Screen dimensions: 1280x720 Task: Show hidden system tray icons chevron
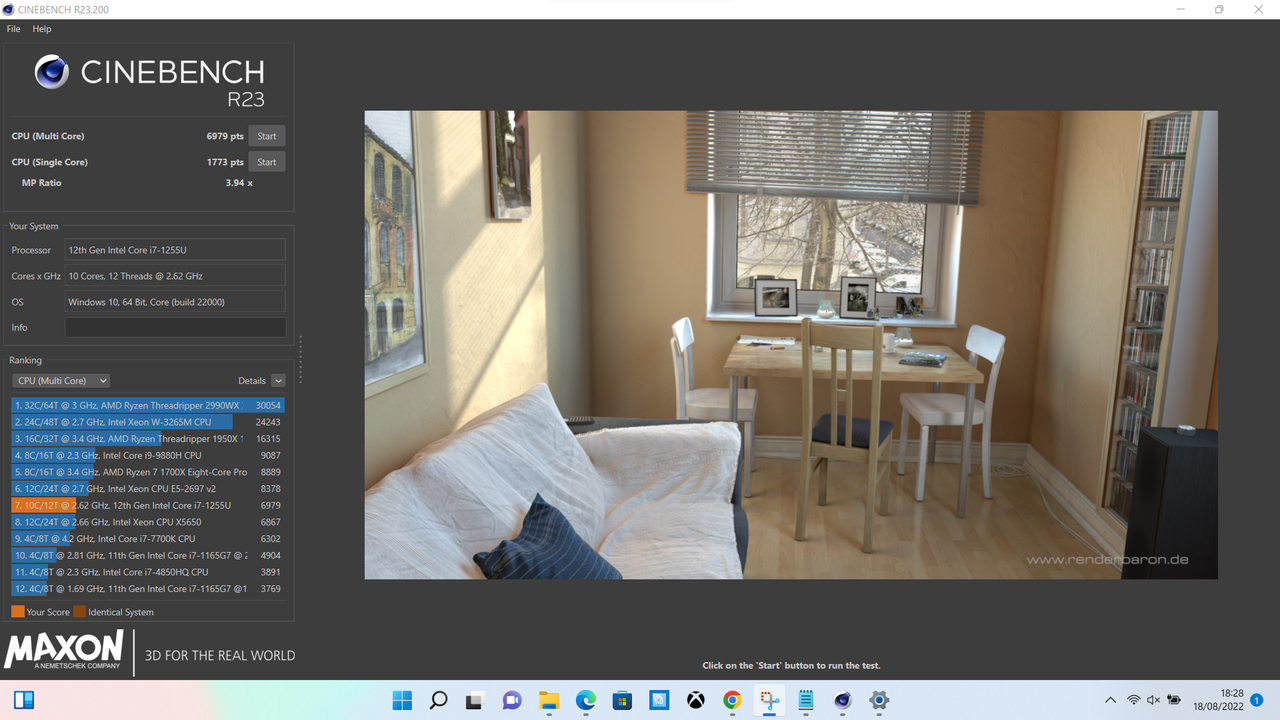point(1110,700)
